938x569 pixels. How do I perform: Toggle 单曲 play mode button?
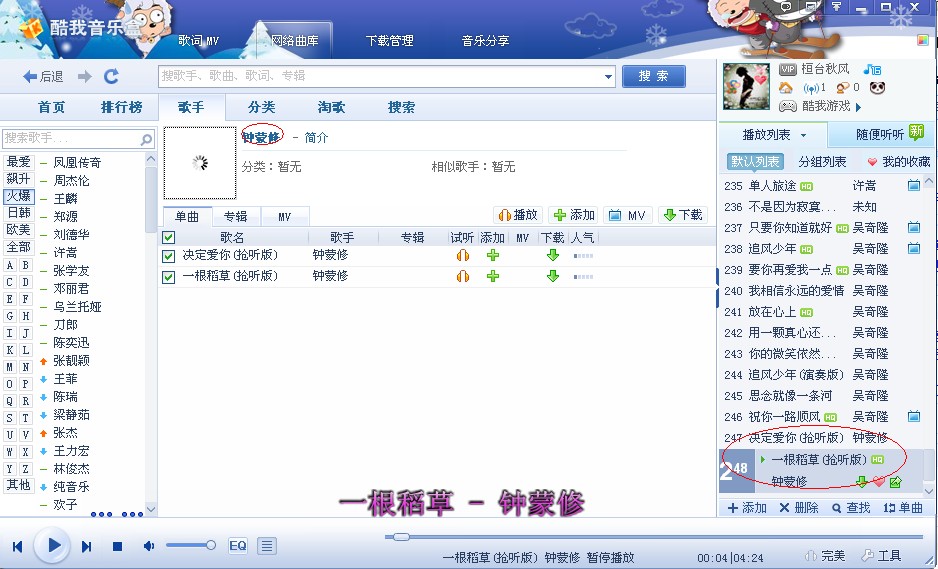click(x=903, y=508)
